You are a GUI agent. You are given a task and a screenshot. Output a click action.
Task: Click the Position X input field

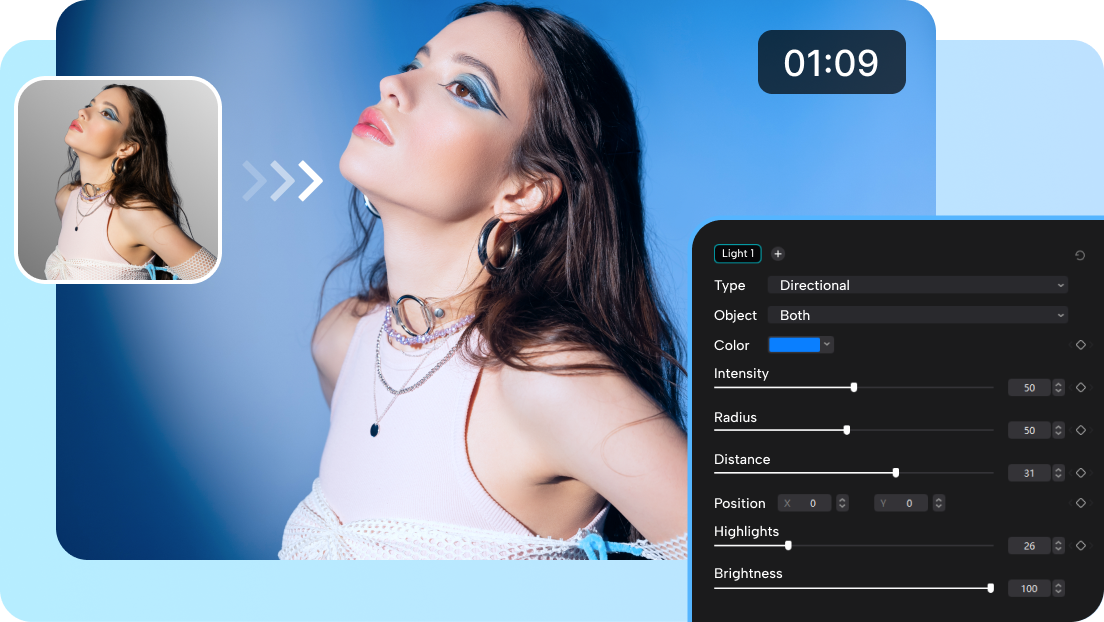(x=805, y=503)
